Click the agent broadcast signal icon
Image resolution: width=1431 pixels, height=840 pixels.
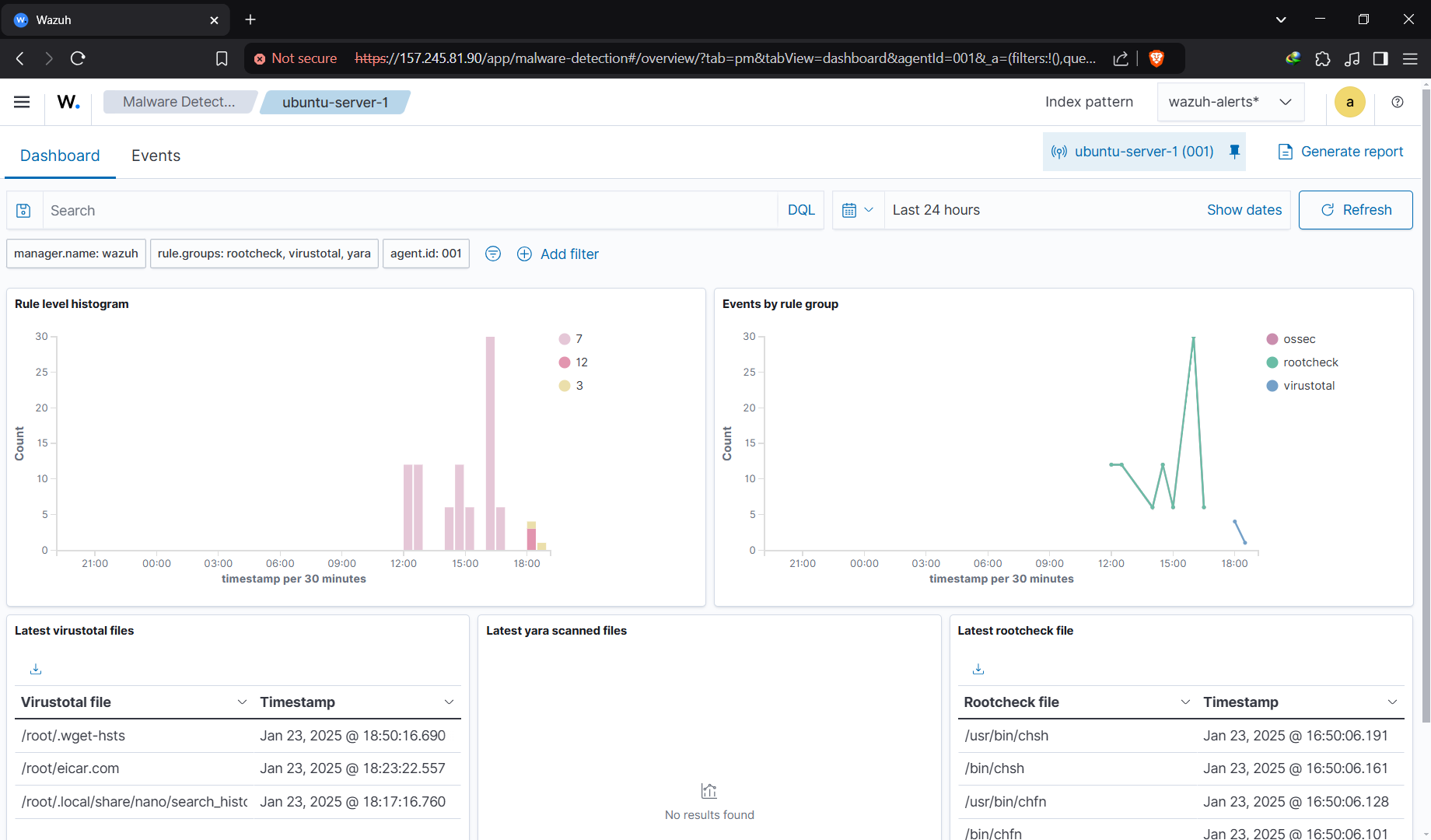pos(1059,152)
